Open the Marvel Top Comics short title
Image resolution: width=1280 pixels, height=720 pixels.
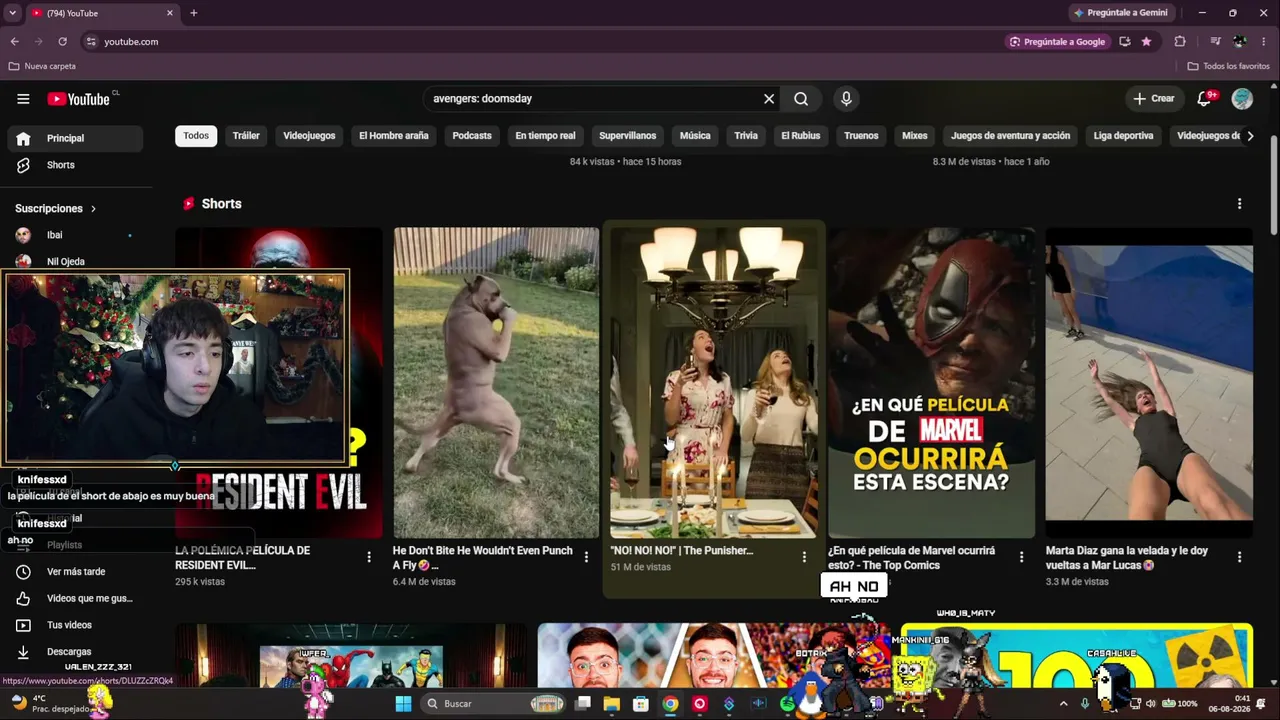pyautogui.click(x=912, y=558)
